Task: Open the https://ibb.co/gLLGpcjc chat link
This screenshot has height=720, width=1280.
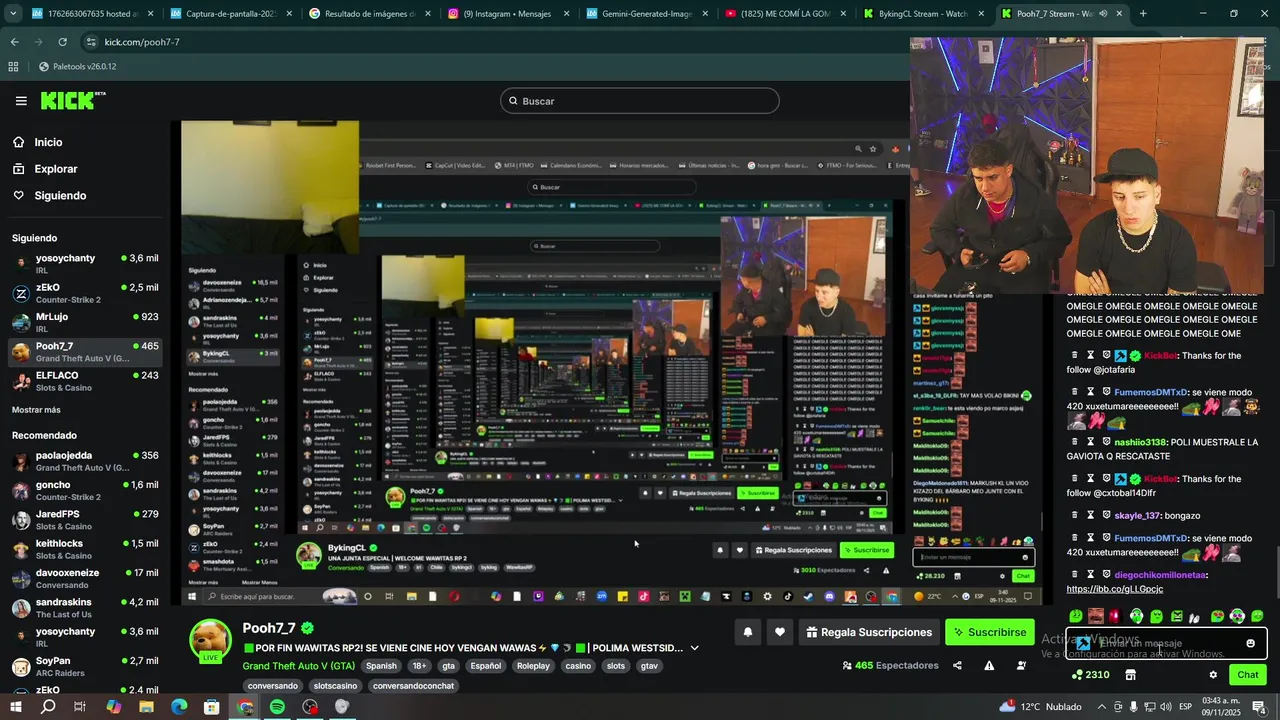Action: tap(1114, 590)
